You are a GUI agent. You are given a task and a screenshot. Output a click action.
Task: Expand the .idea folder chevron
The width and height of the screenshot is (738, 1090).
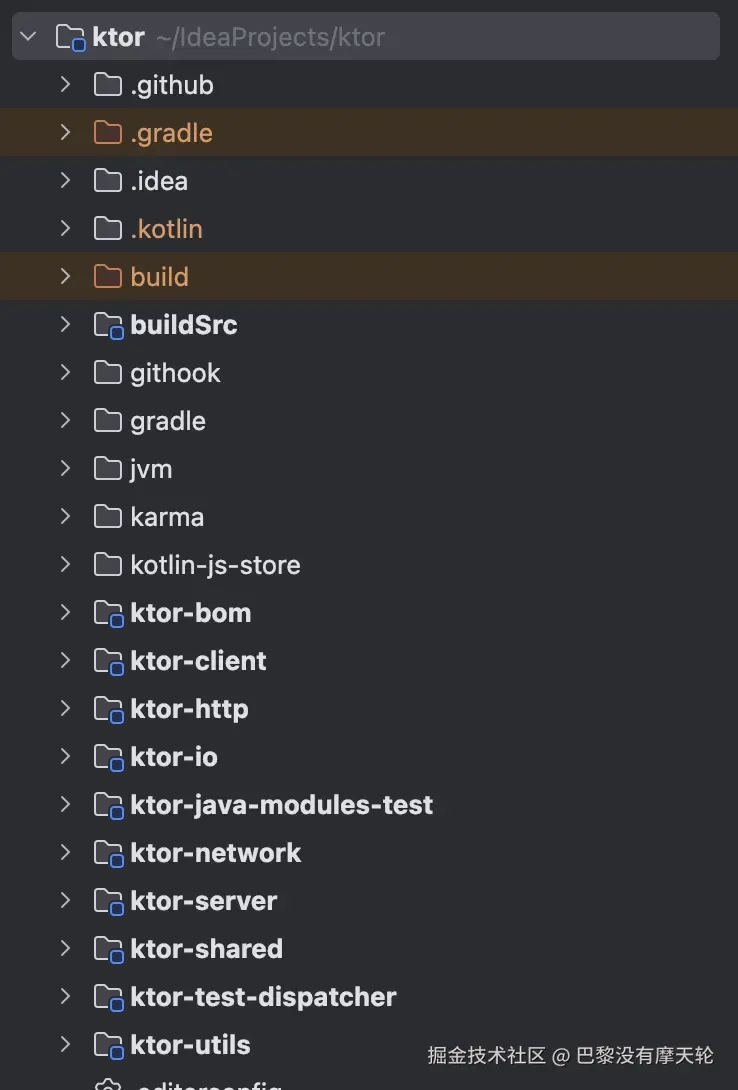point(65,181)
